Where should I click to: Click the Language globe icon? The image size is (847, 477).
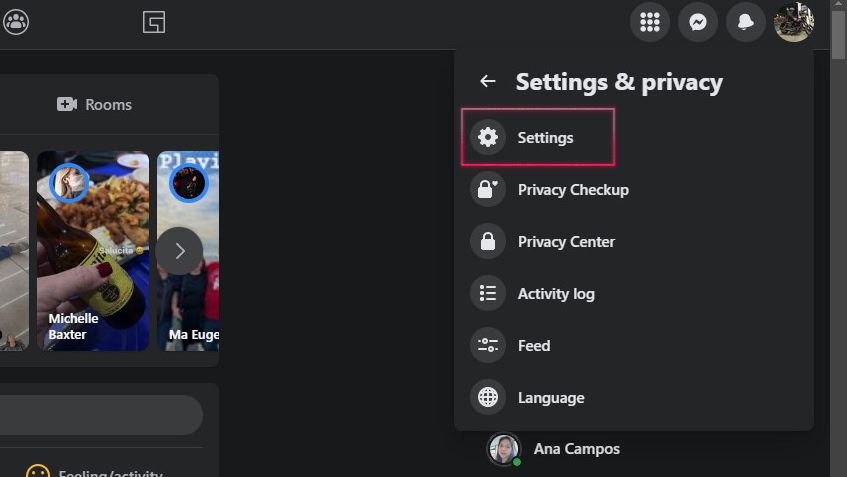coord(488,397)
